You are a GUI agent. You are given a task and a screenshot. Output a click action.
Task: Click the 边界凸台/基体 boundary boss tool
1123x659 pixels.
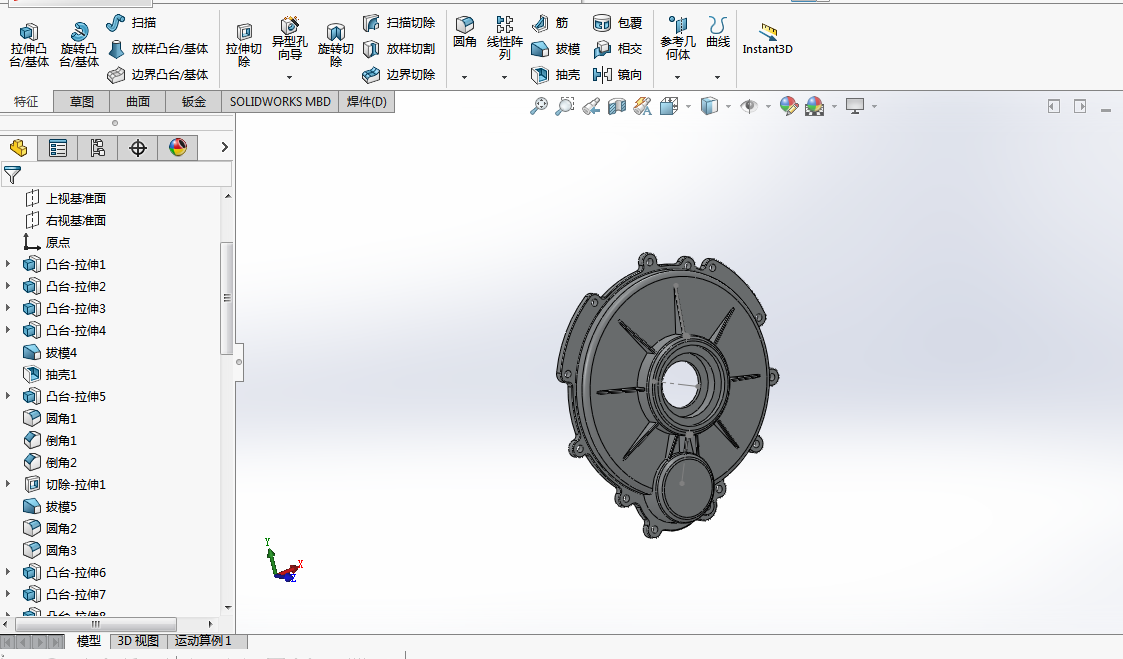click(158, 74)
